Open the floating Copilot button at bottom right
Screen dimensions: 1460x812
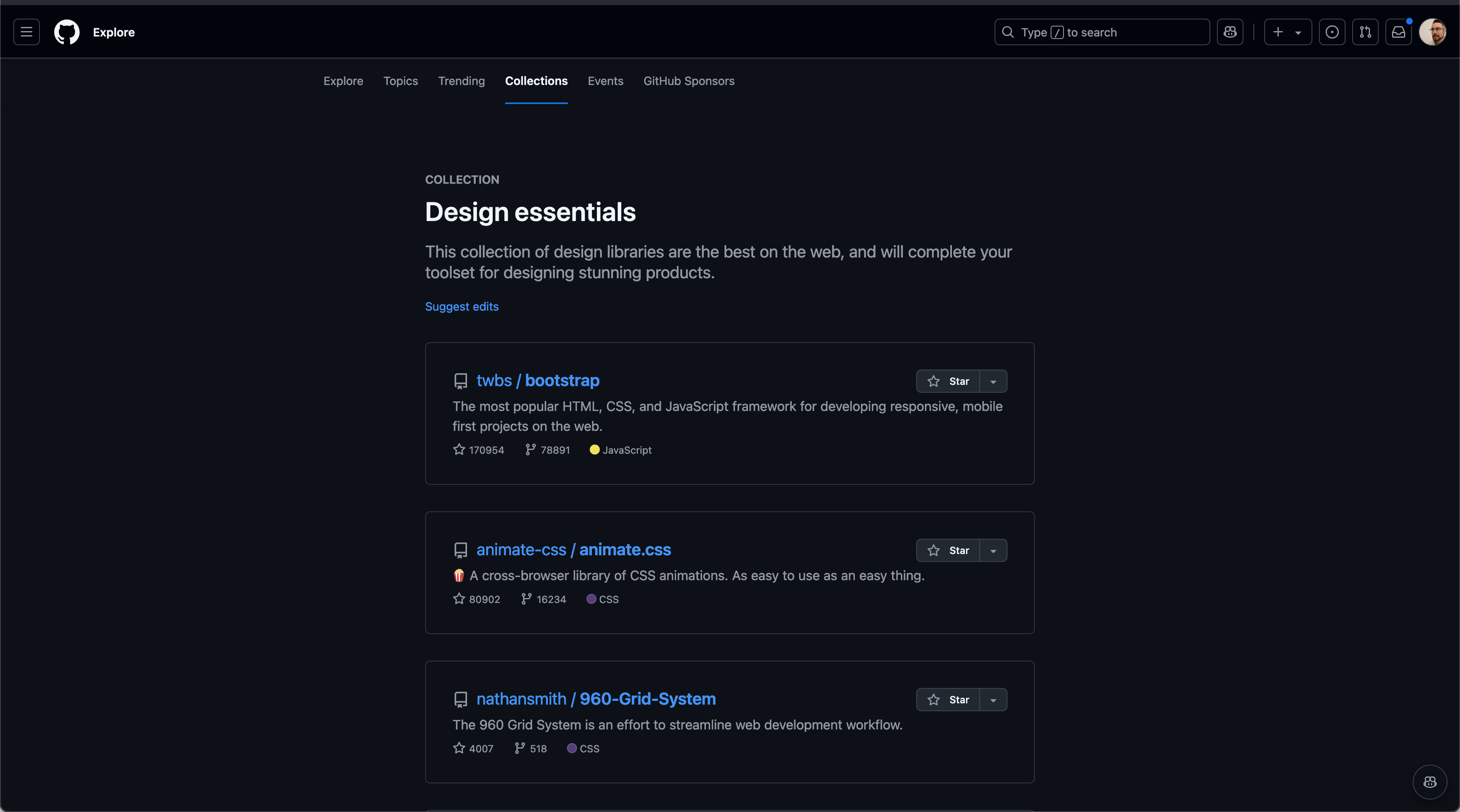tap(1429, 781)
